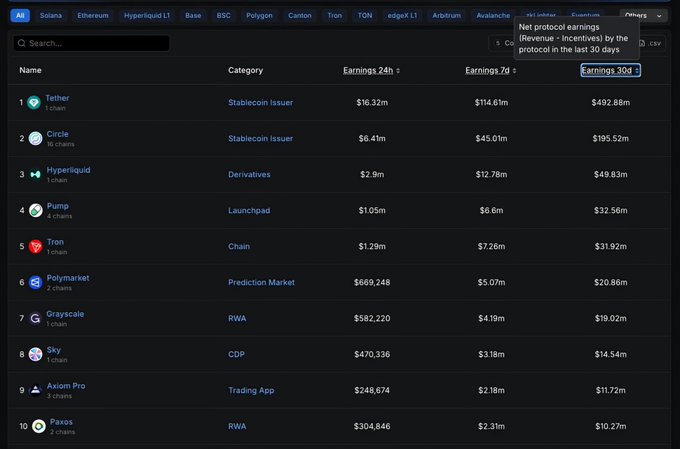Click the search magnifier icon
The height and width of the screenshot is (449, 680).
click(x=22, y=43)
